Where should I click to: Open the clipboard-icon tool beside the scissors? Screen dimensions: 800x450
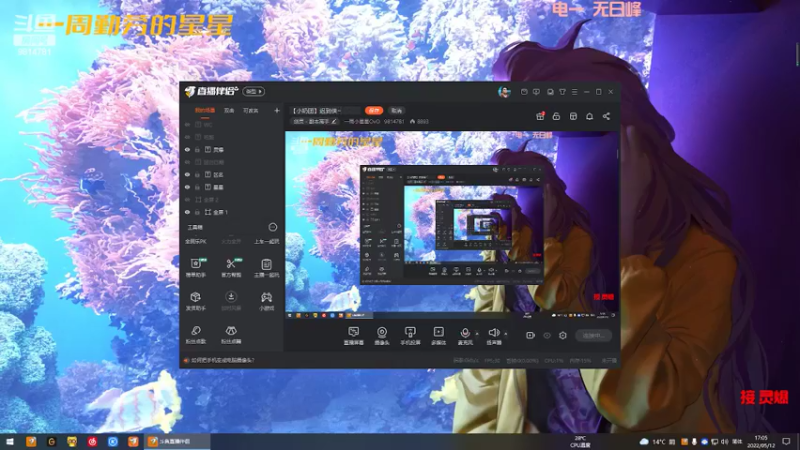[266, 267]
